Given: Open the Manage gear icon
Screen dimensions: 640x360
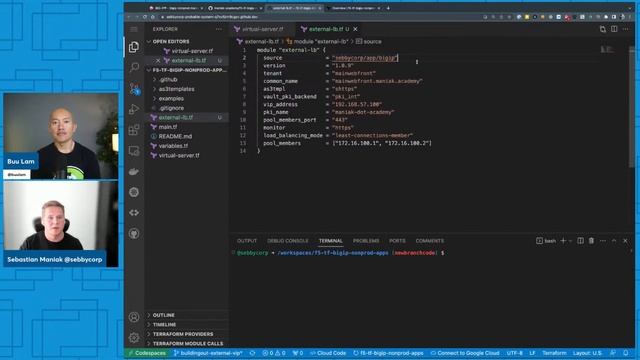Looking at the screenshot, I should click(134, 338).
